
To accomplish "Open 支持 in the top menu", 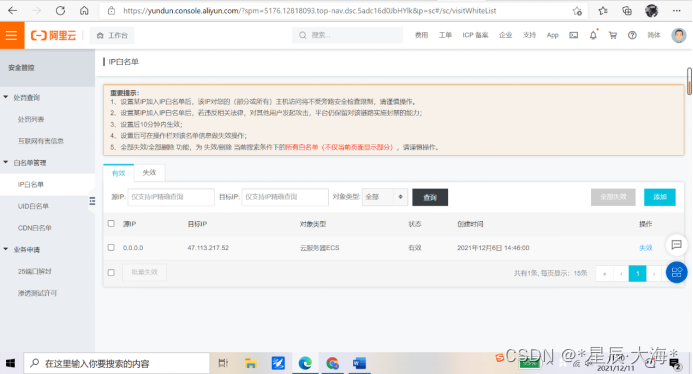I will [529, 35].
